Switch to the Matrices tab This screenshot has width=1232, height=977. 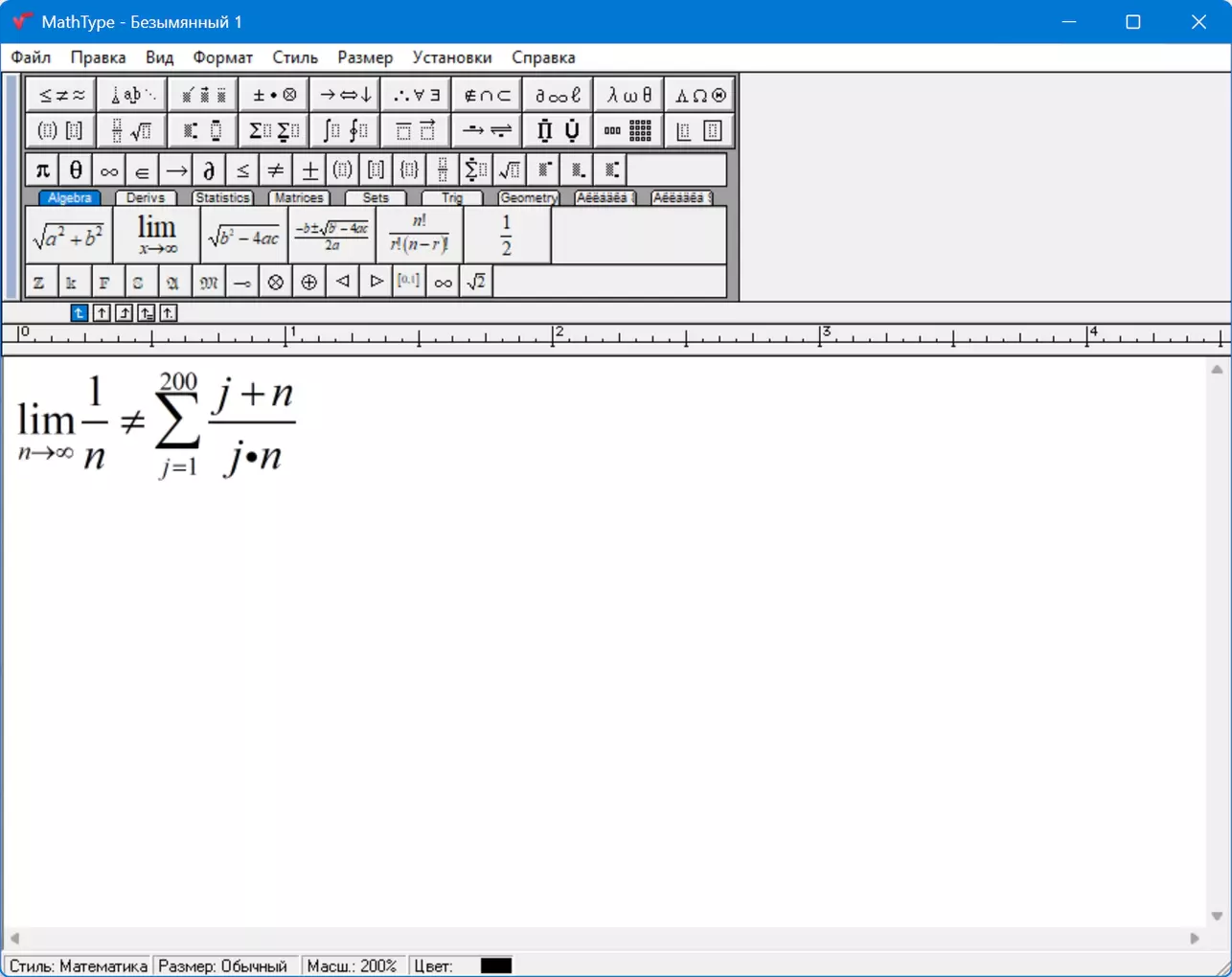298,197
